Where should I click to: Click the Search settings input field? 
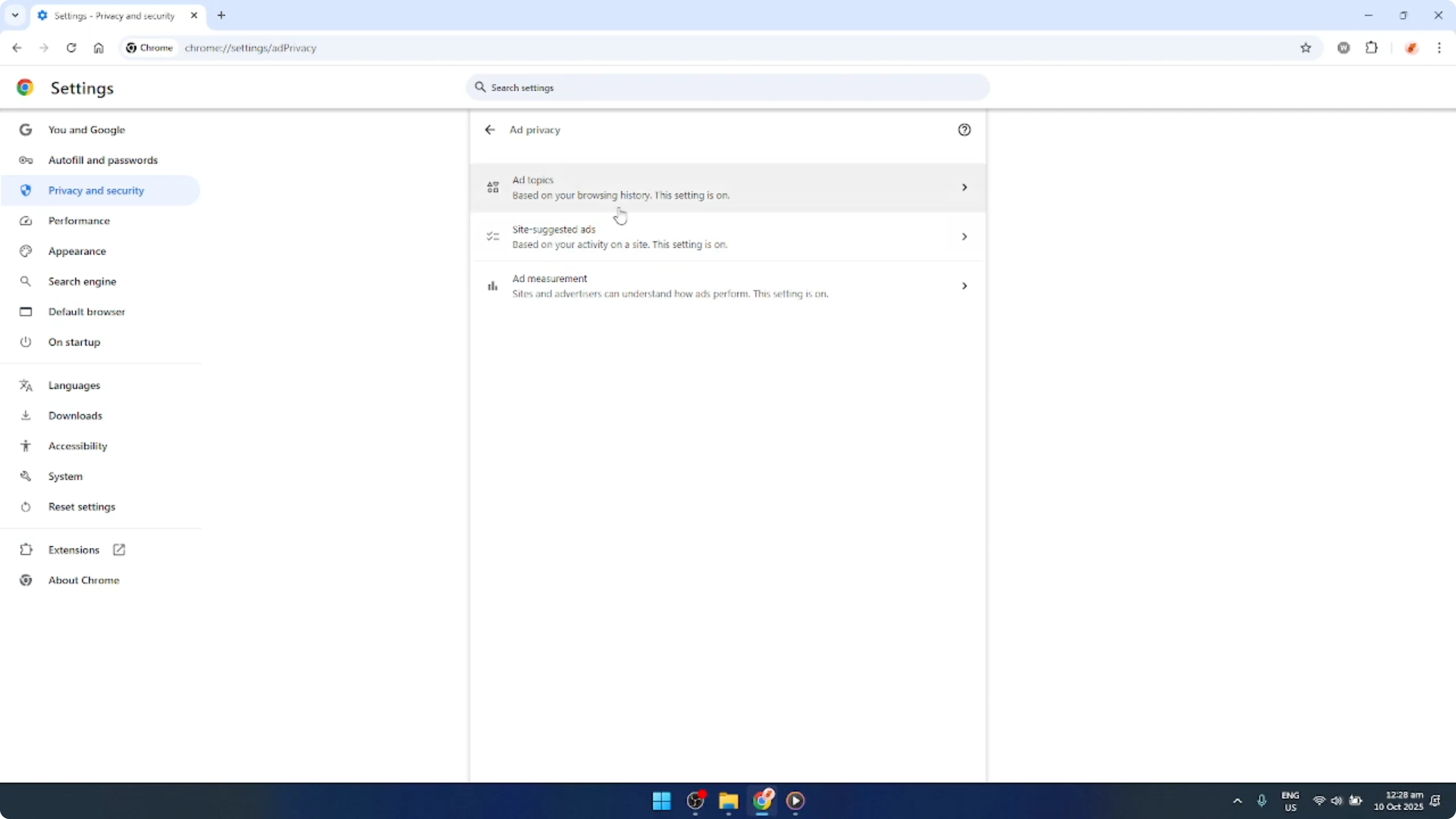point(727,87)
